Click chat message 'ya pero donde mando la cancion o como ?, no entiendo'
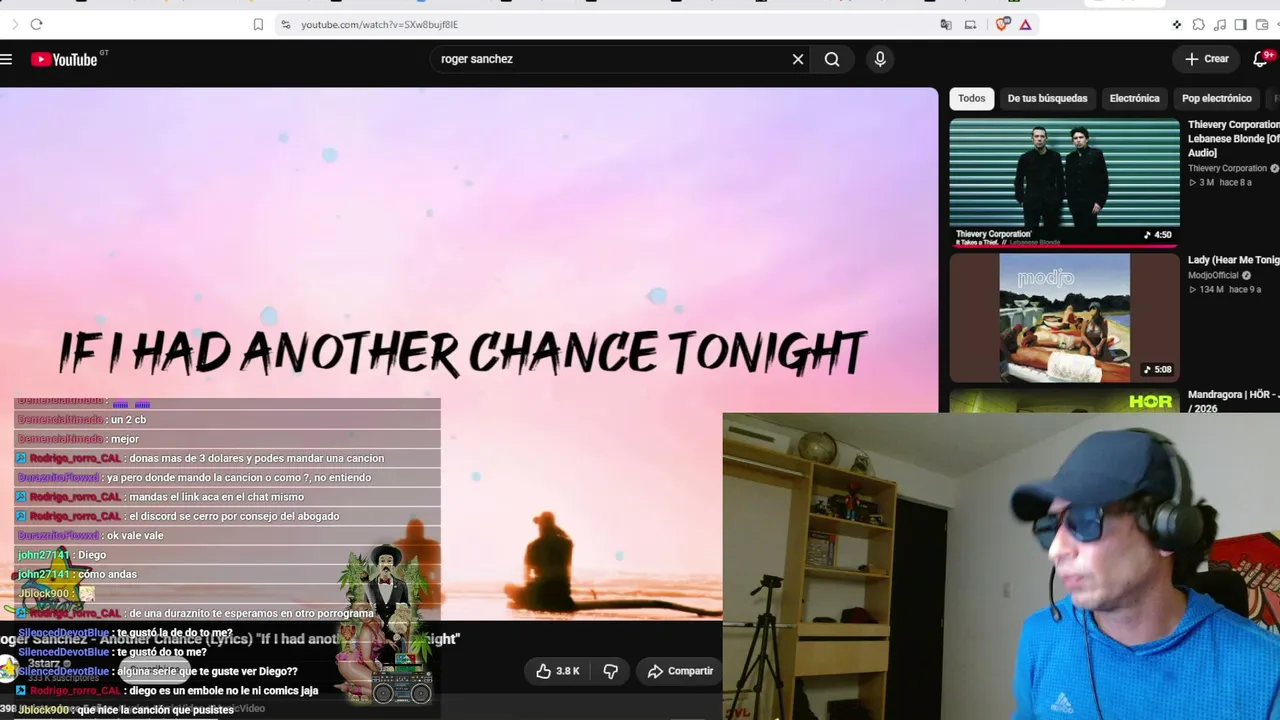Viewport: 1280px width, 720px height. click(238, 477)
